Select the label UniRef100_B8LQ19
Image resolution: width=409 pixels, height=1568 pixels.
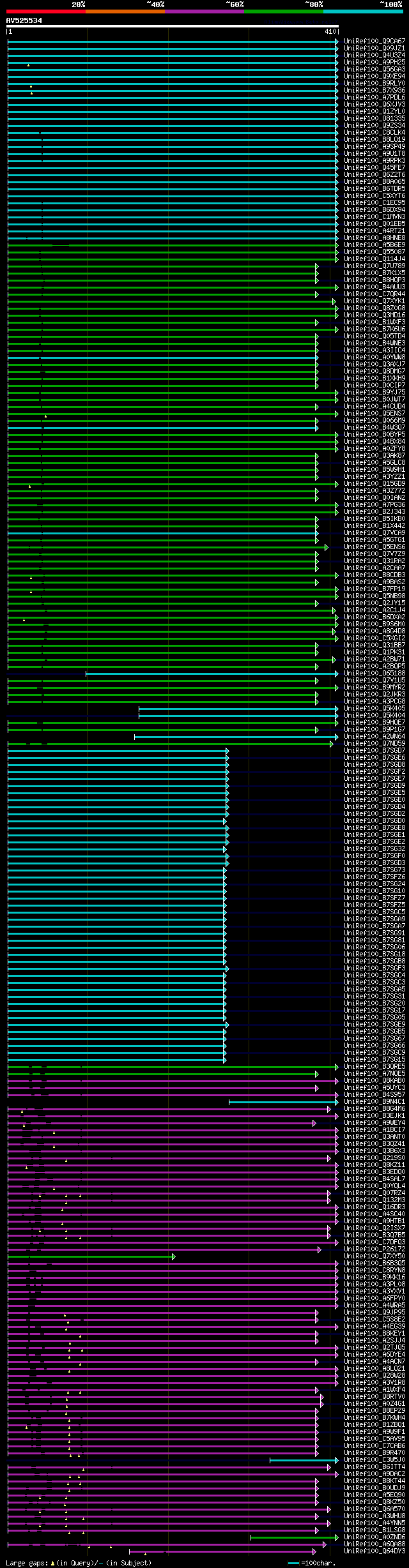(374, 139)
